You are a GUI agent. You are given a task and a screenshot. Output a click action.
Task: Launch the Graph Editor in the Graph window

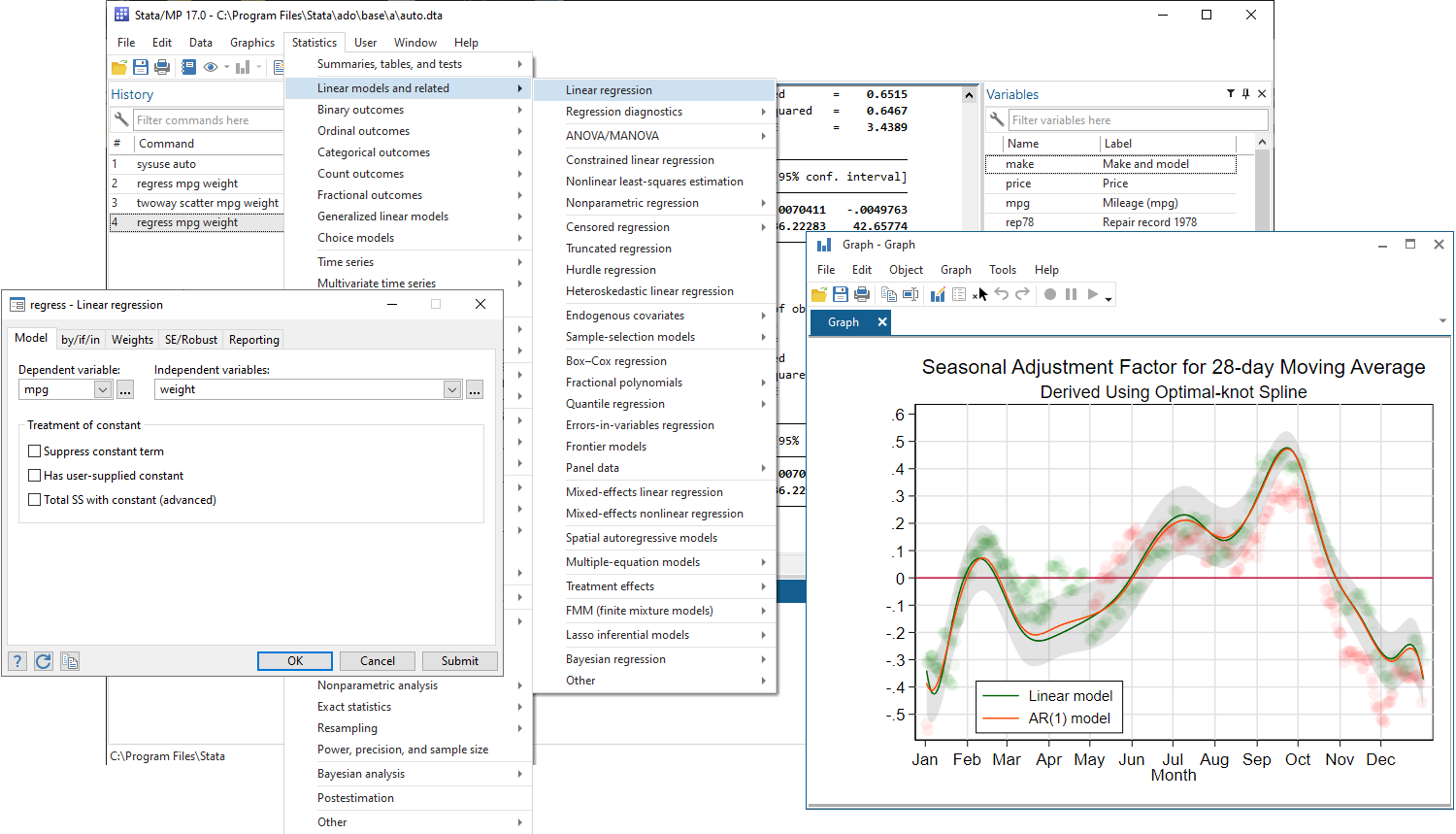point(938,294)
